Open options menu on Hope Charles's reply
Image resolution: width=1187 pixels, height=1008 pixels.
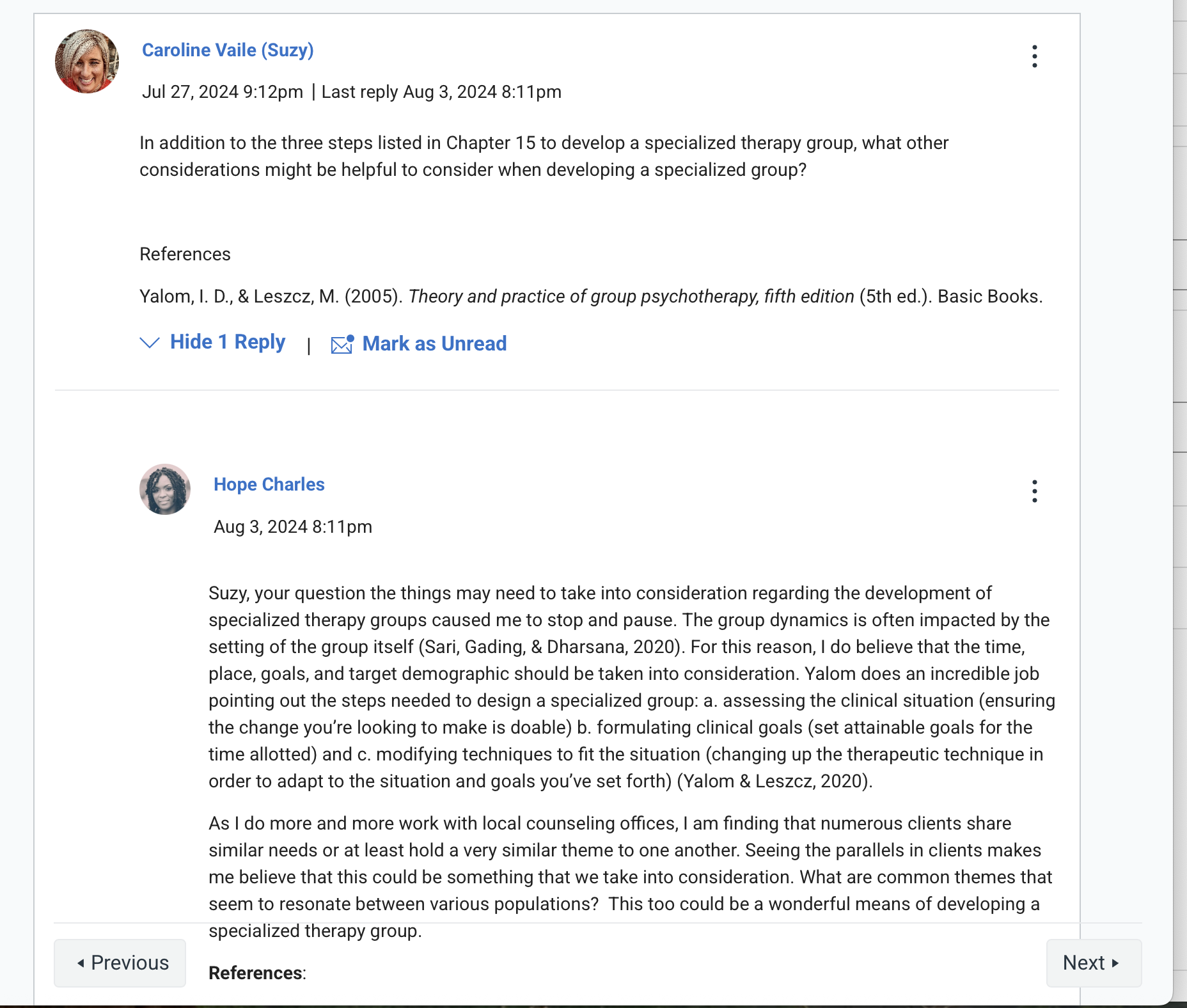1034,491
